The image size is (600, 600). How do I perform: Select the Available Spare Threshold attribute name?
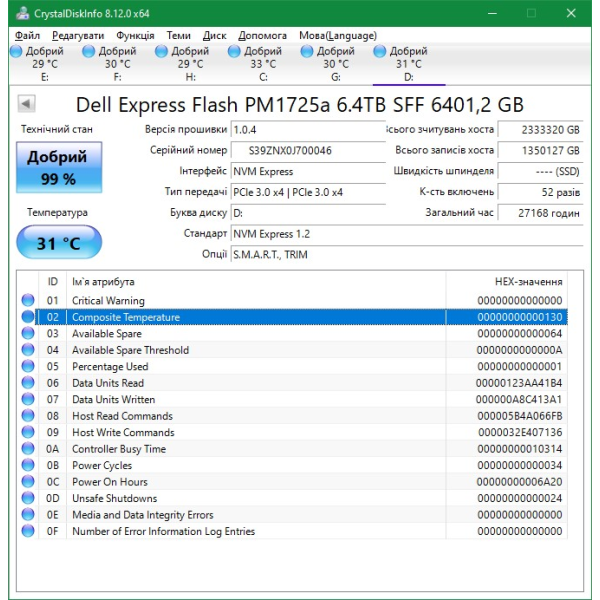click(130, 350)
